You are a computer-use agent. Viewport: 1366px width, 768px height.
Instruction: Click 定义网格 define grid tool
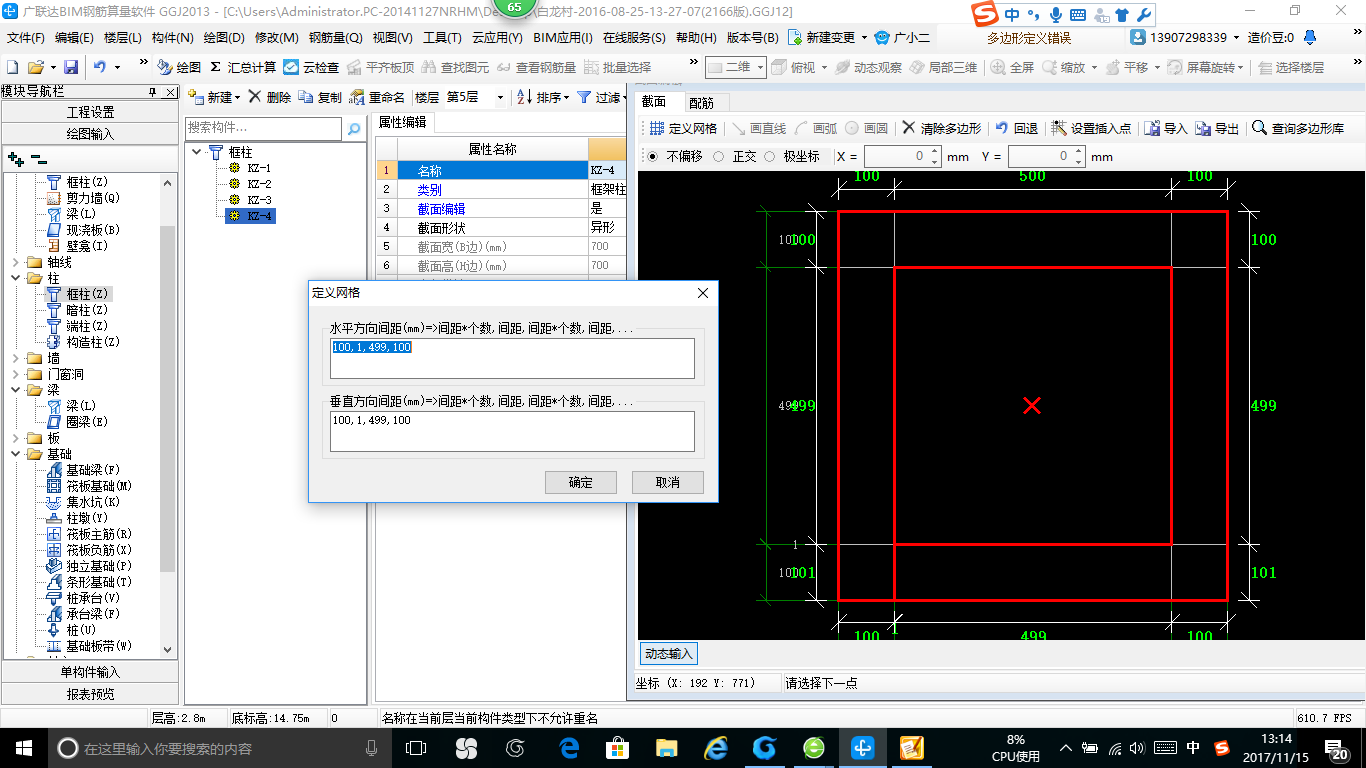pyautogui.click(x=683, y=128)
